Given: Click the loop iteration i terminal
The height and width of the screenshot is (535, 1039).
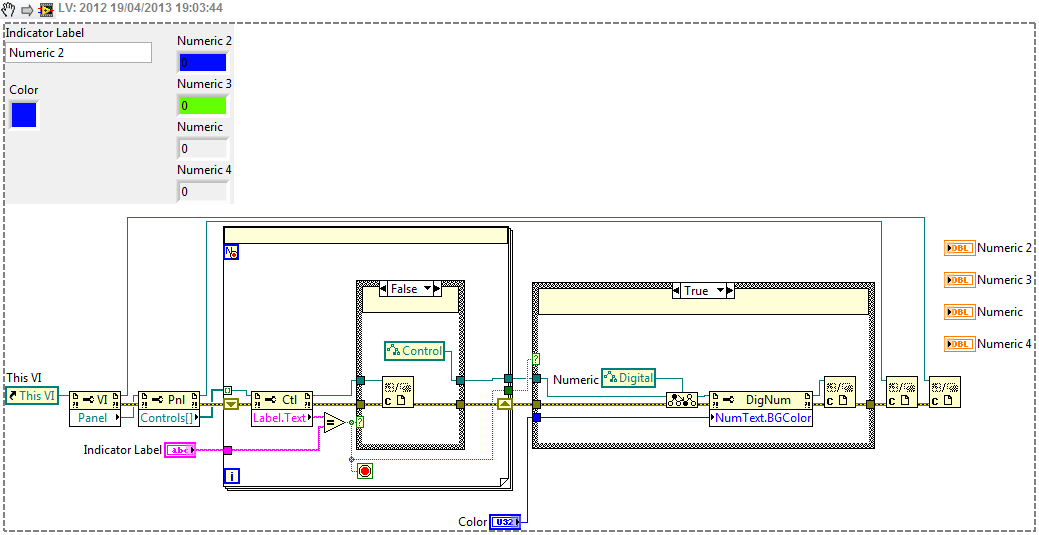Looking at the screenshot, I should point(233,475).
